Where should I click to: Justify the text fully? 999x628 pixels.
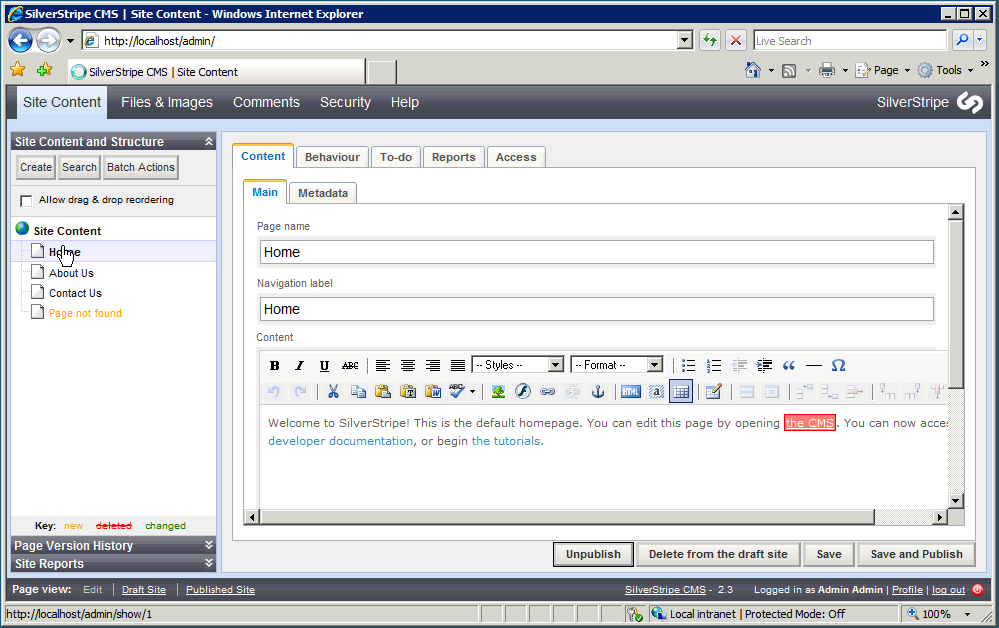(x=457, y=366)
